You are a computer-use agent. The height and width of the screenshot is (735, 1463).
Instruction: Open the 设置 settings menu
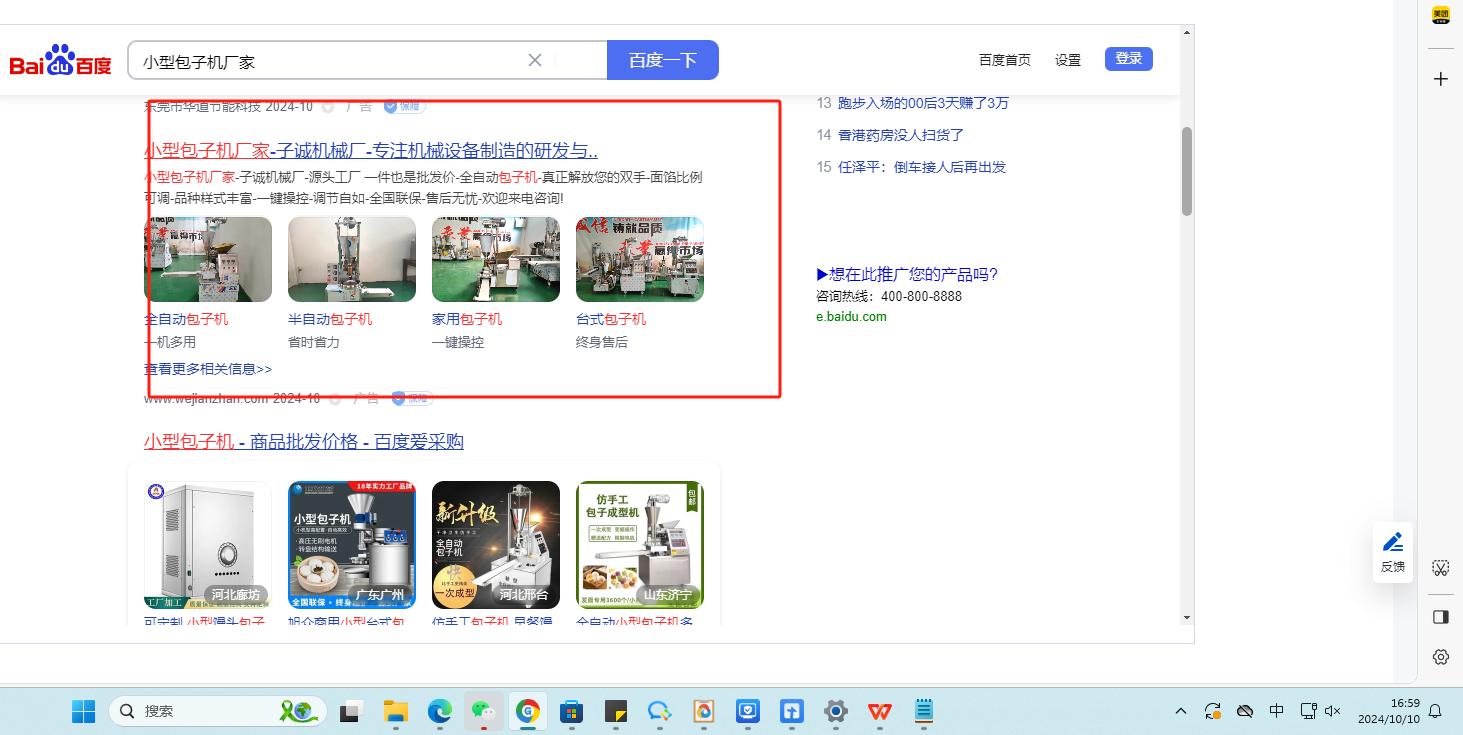(1068, 60)
